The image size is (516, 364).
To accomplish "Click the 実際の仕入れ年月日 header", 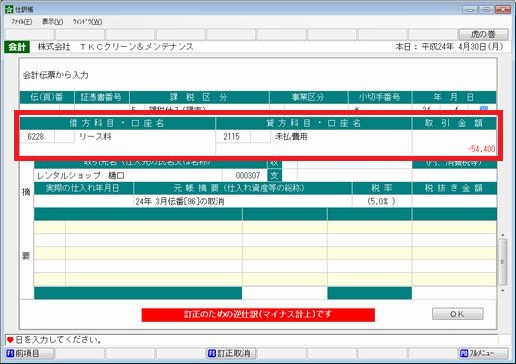I will (x=83, y=188).
